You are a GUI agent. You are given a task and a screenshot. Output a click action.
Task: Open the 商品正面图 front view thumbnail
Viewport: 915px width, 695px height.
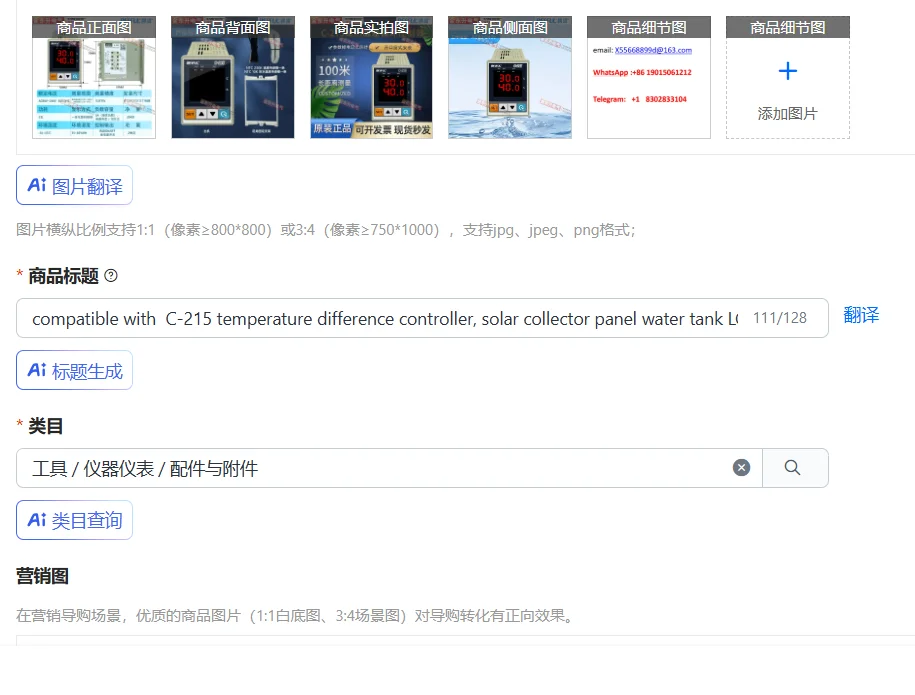pos(94,77)
